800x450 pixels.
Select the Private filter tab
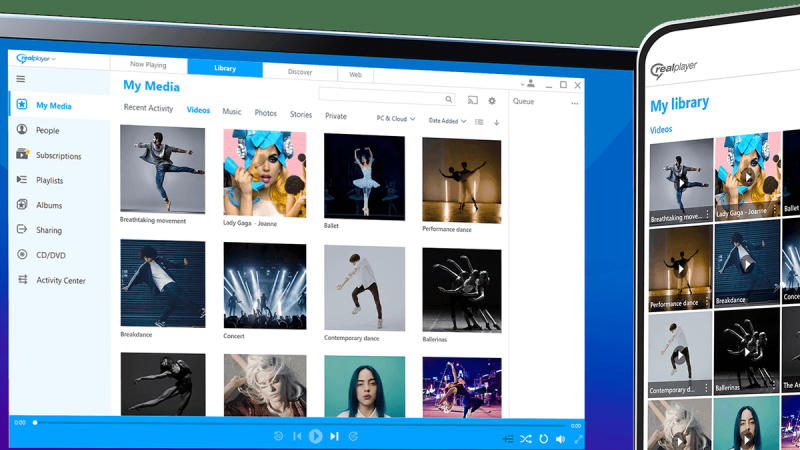pyautogui.click(x=336, y=116)
